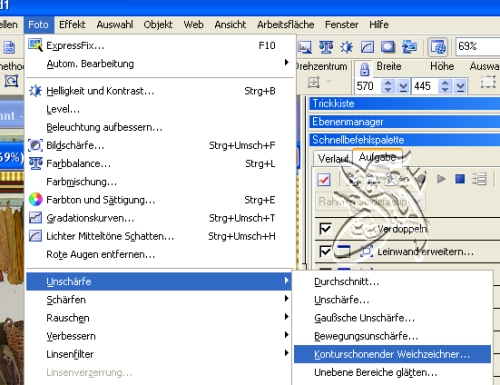
Task: Choose Helligkeit und Kontrast menu entry
Action: [x=160, y=91]
